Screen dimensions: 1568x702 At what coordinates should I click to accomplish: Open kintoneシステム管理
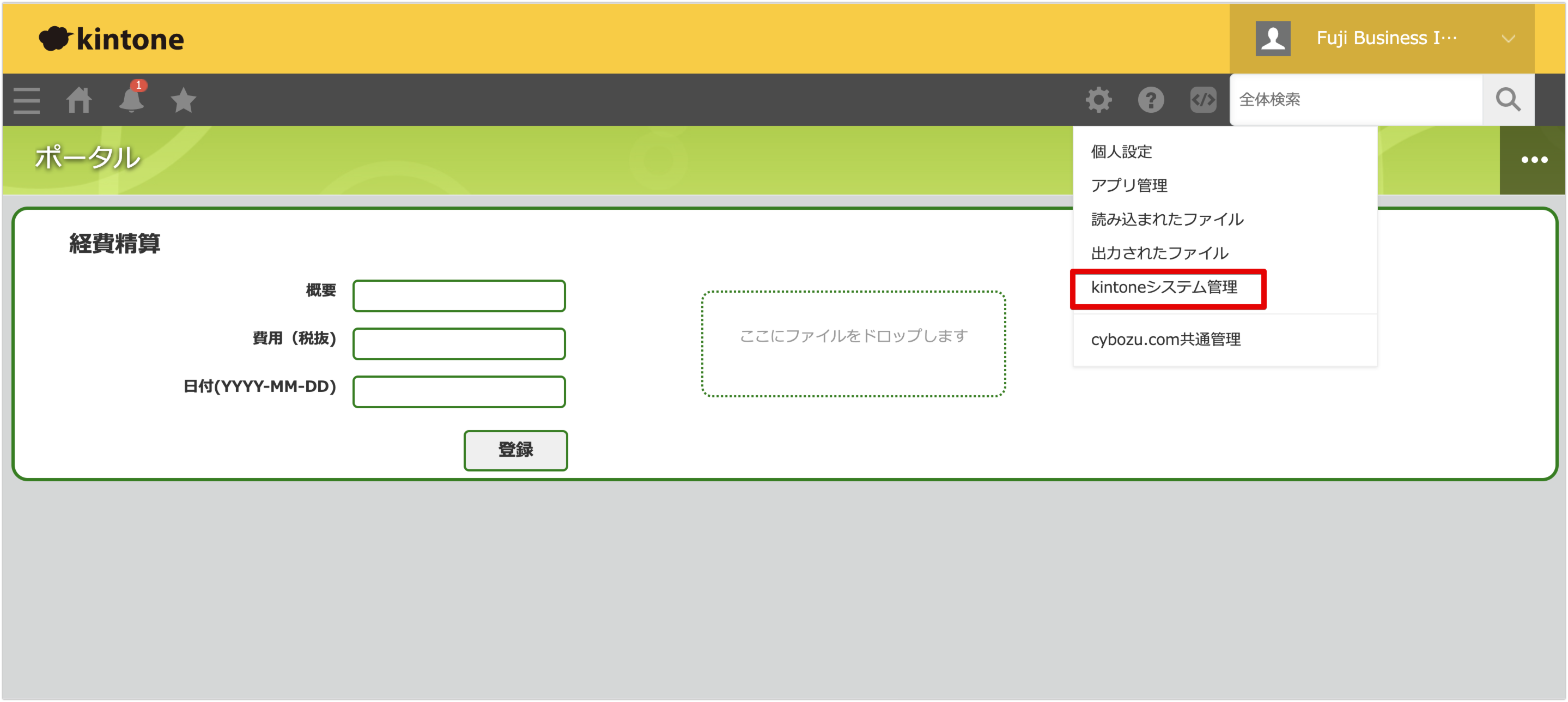tap(1164, 287)
